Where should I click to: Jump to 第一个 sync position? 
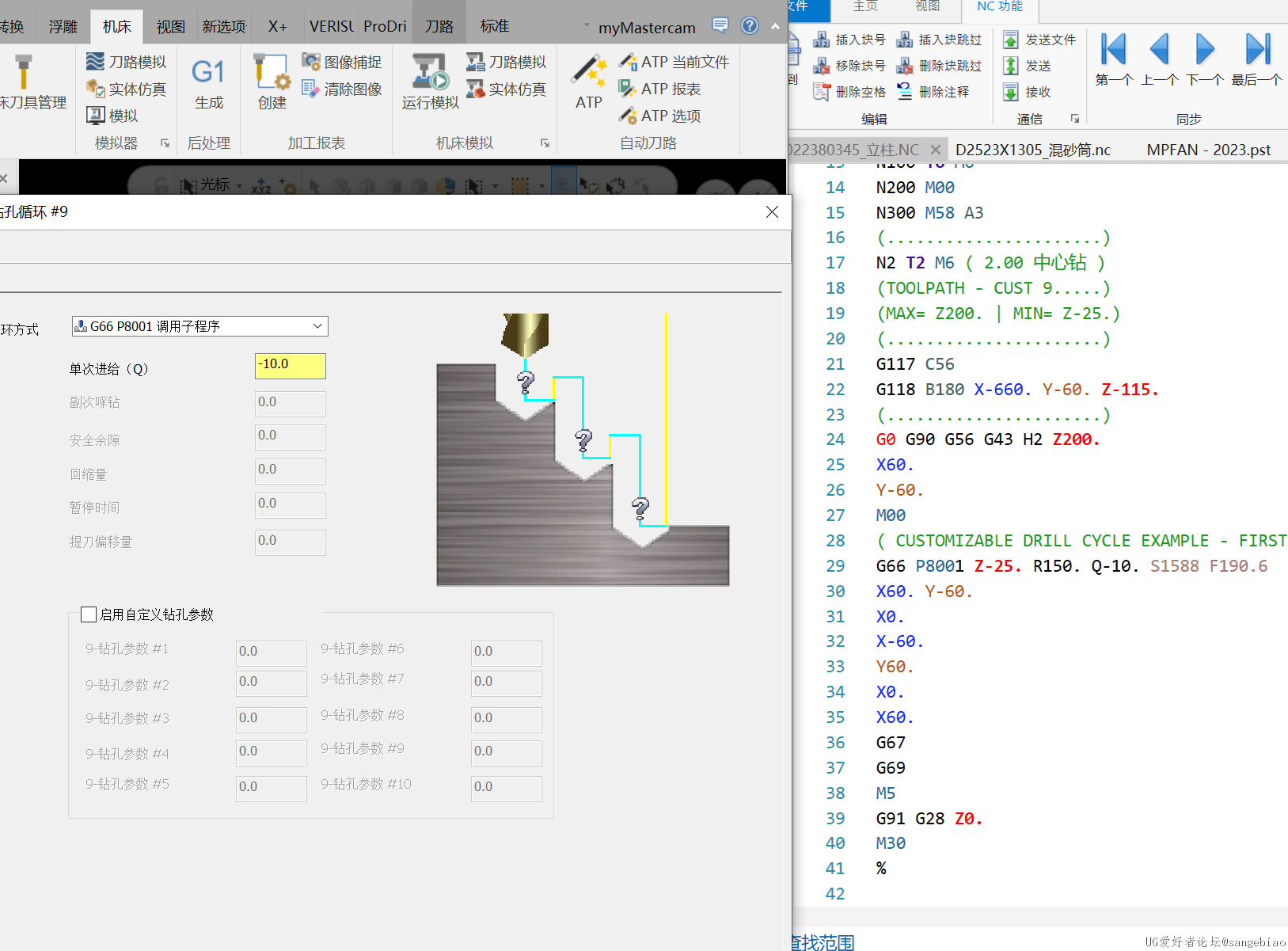(1114, 59)
